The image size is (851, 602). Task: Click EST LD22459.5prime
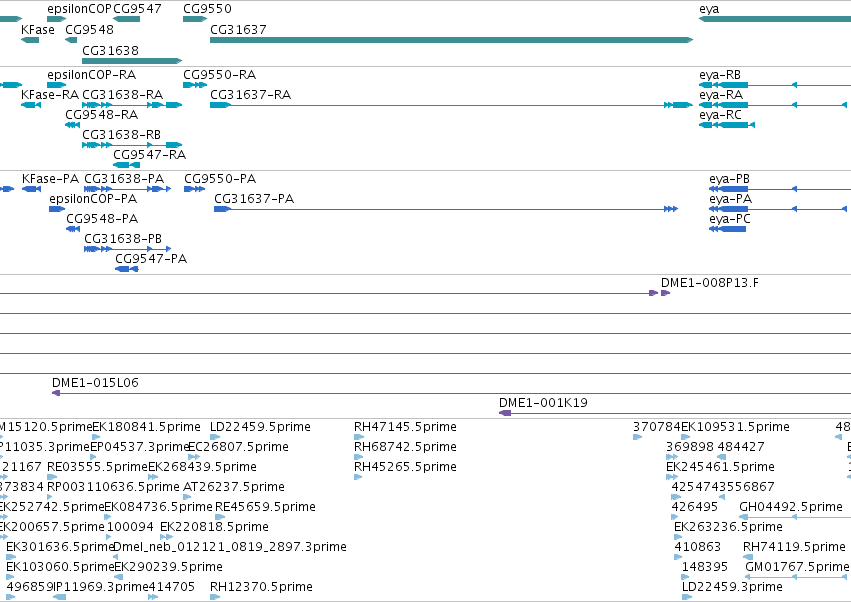coord(261,427)
